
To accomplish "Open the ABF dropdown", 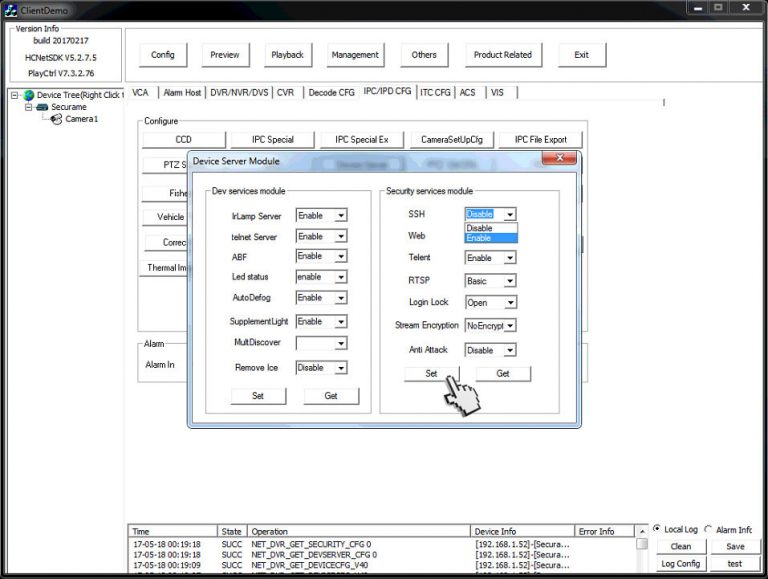I will click(x=341, y=256).
